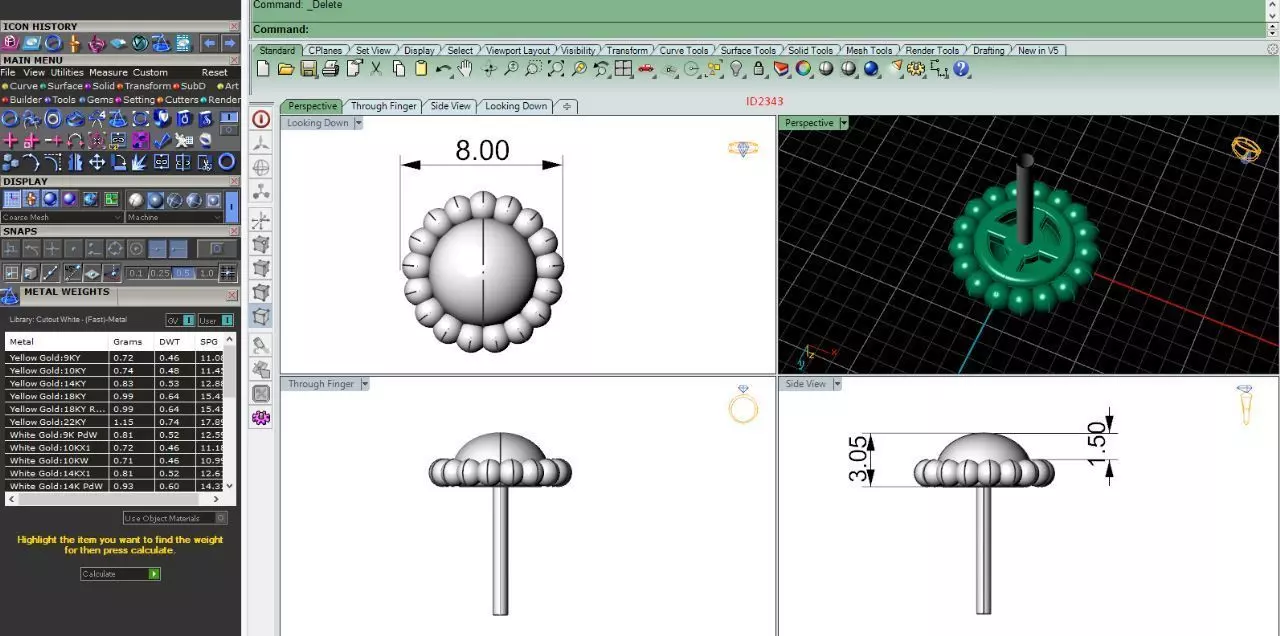Click the Zoom Extents icon
1280x636 pixels.
(x=556, y=69)
